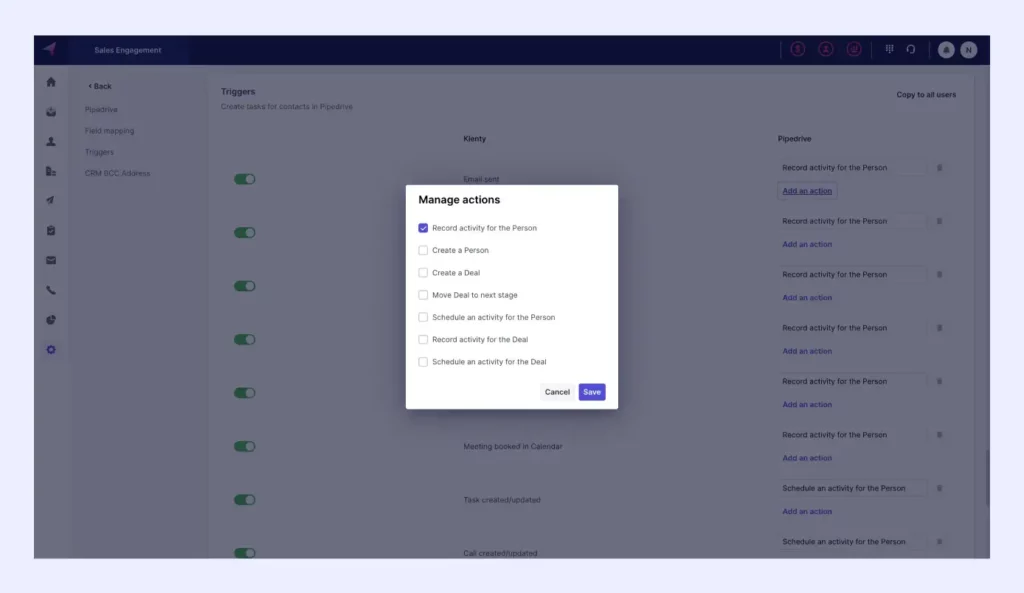Image resolution: width=1024 pixels, height=593 pixels.
Task: Open the phone calls icon in sidebar
Action: tap(51, 290)
